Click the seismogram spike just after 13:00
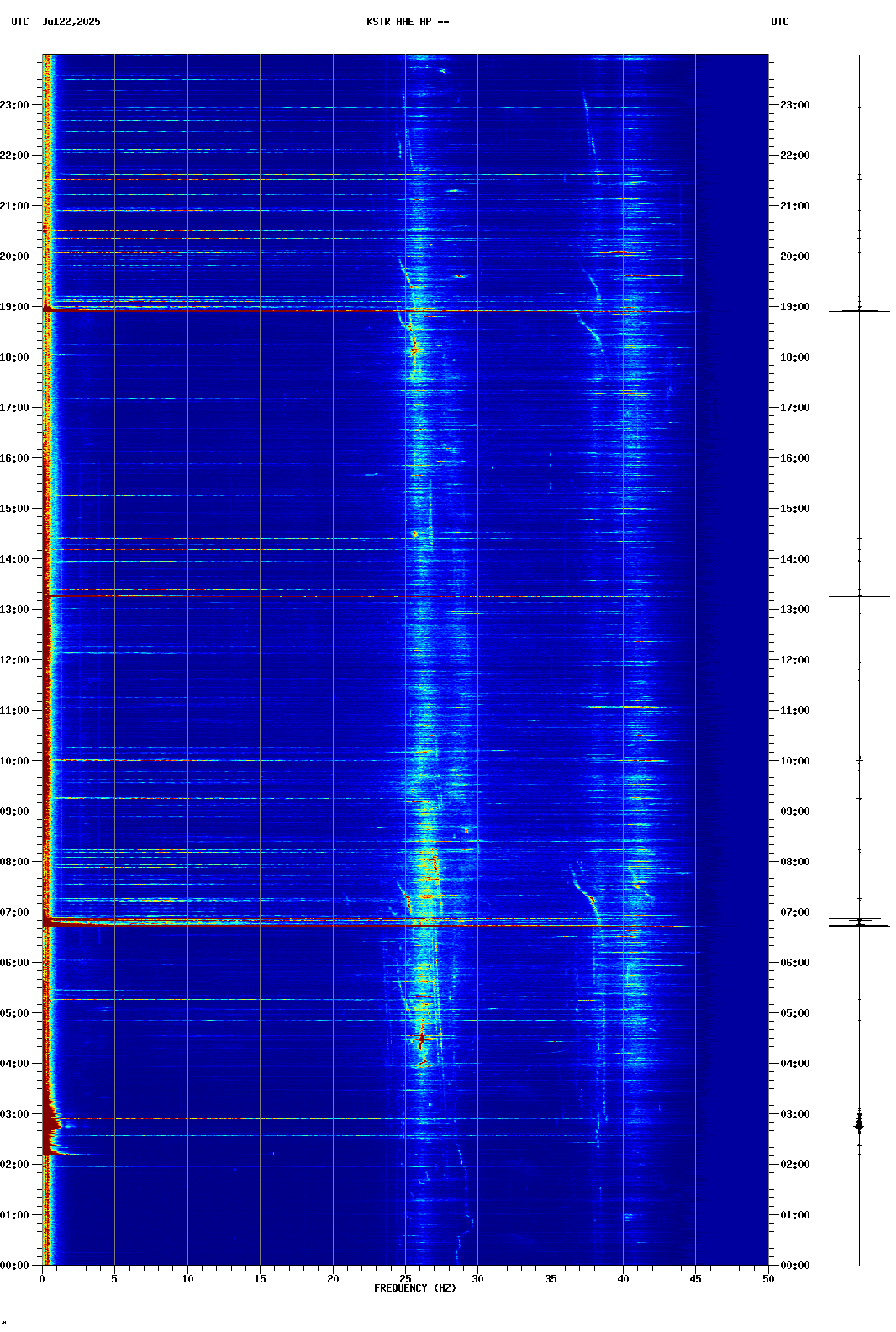Viewport: 896px width, 1332px height. (859, 596)
